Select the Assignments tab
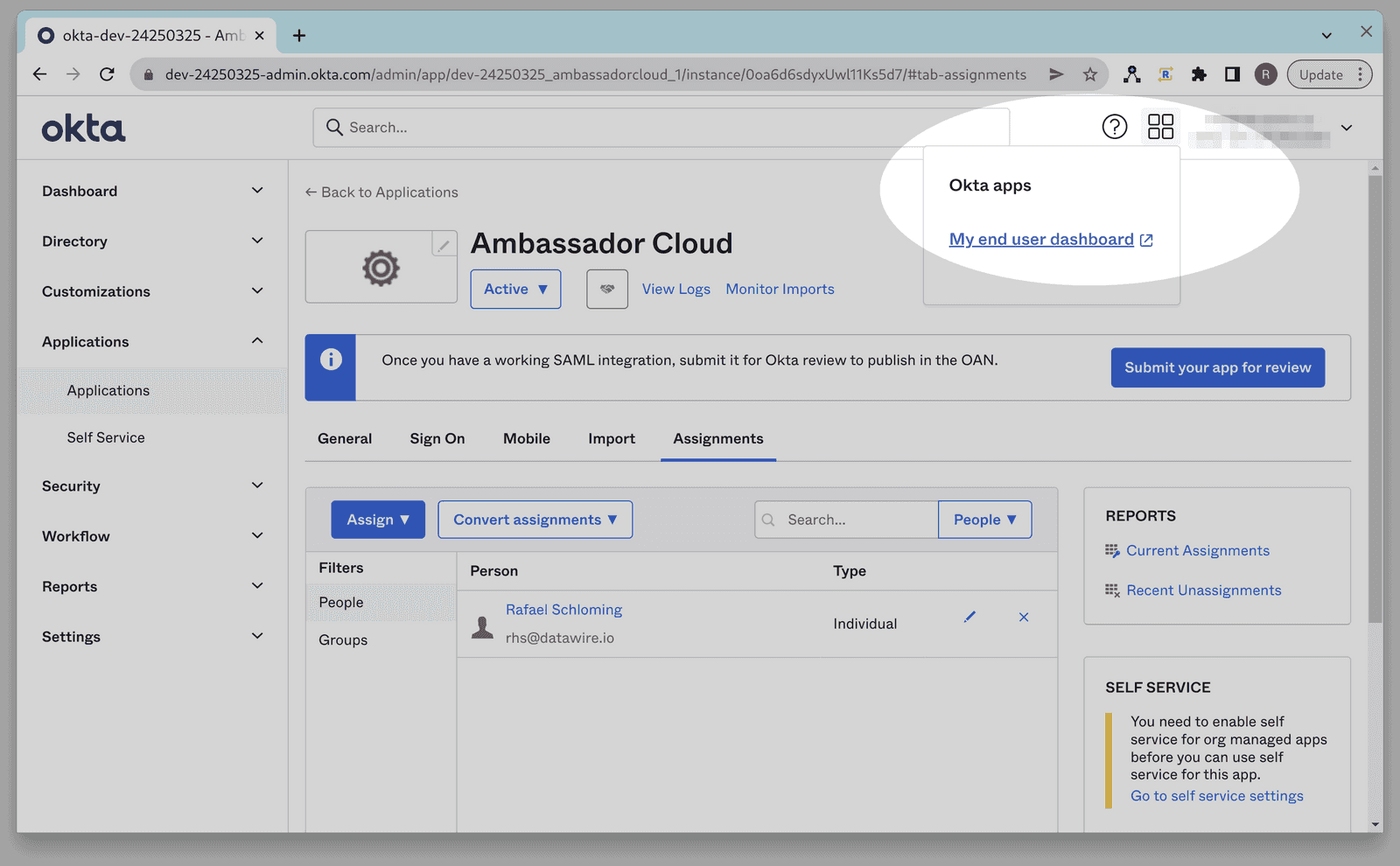Screen dimensions: 1400x866 (x=718, y=438)
